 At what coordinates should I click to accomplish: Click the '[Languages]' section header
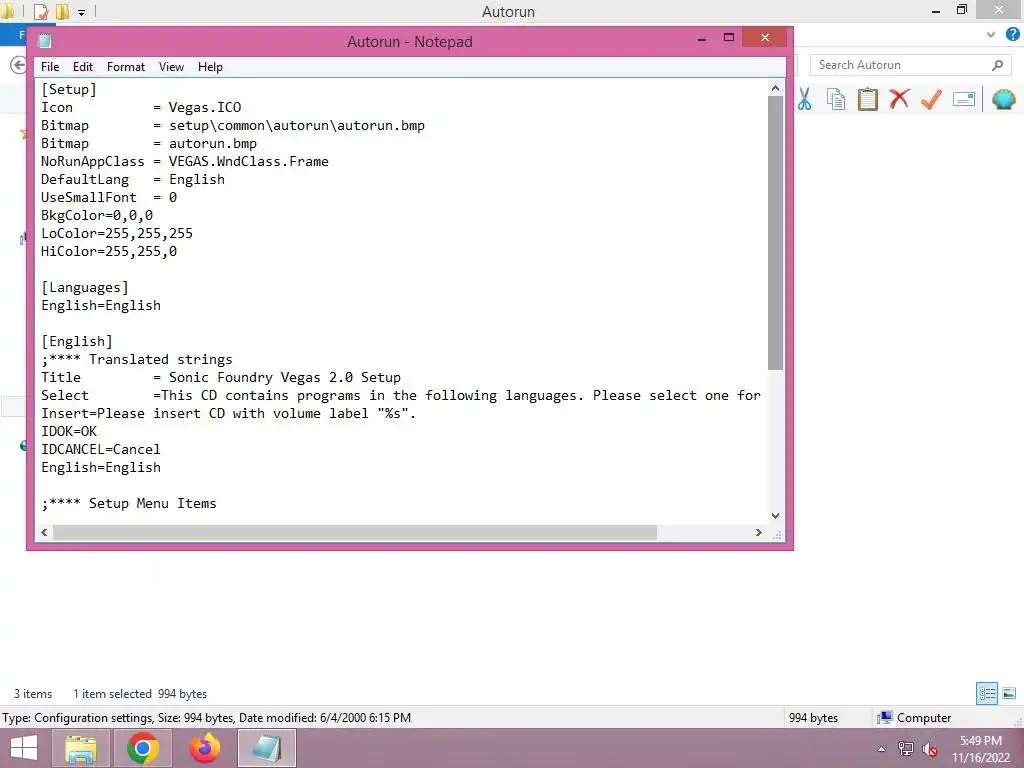tap(85, 287)
